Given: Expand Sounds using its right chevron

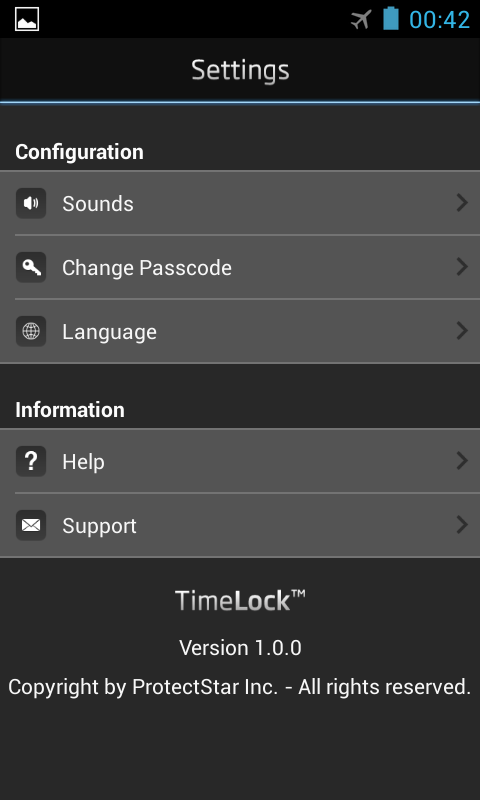Looking at the screenshot, I should (462, 203).
